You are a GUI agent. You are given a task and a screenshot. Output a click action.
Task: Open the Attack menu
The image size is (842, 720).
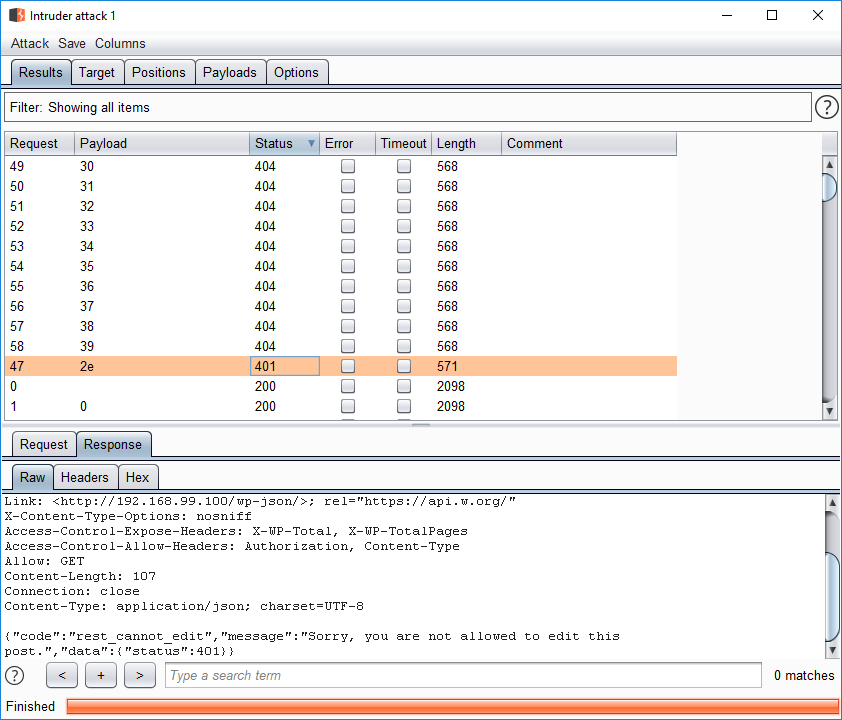(x=30, y=43)
